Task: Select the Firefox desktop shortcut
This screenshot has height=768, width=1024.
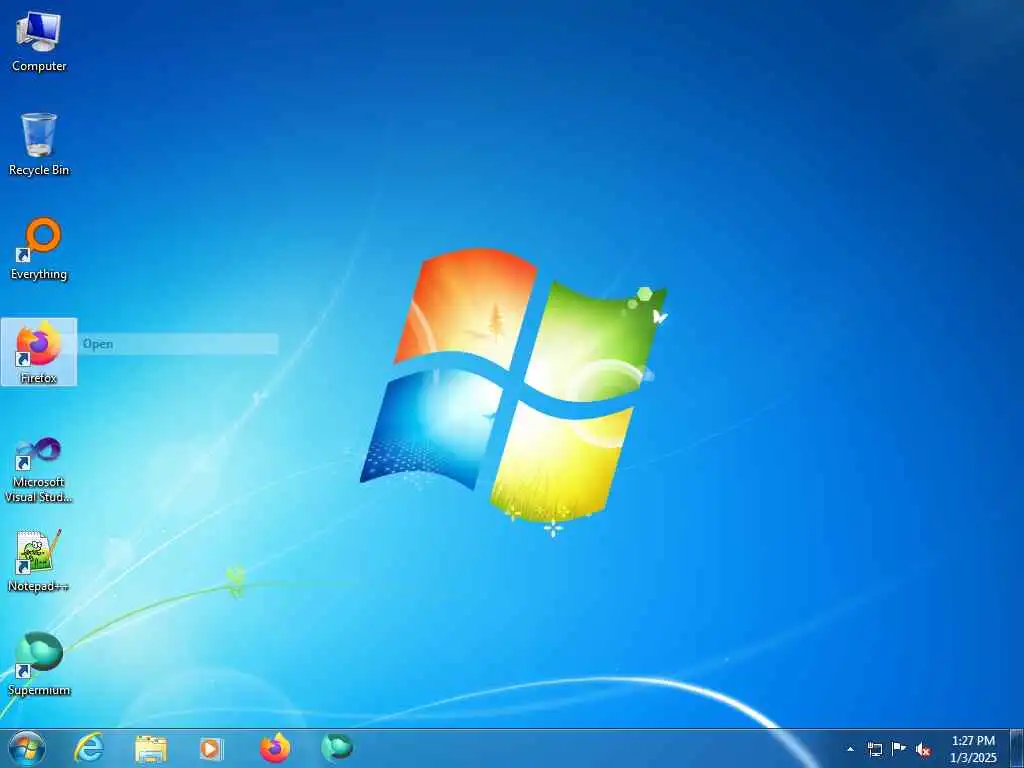Action: click(x=39, y=352)
